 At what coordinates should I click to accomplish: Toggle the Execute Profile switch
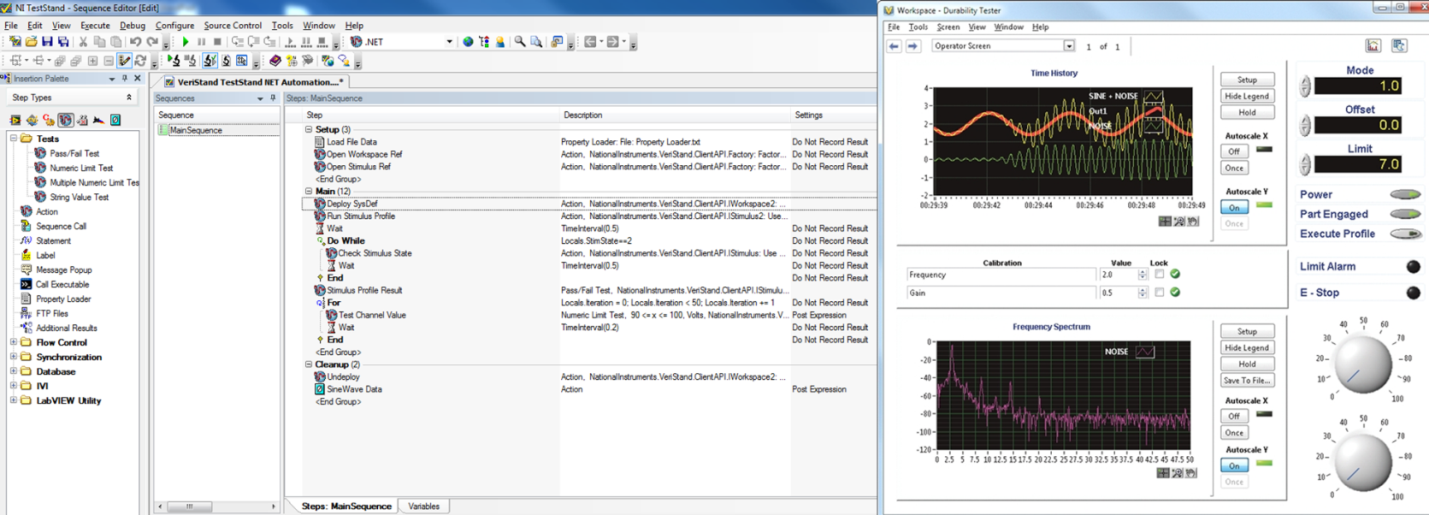[x=1404, y=234]
